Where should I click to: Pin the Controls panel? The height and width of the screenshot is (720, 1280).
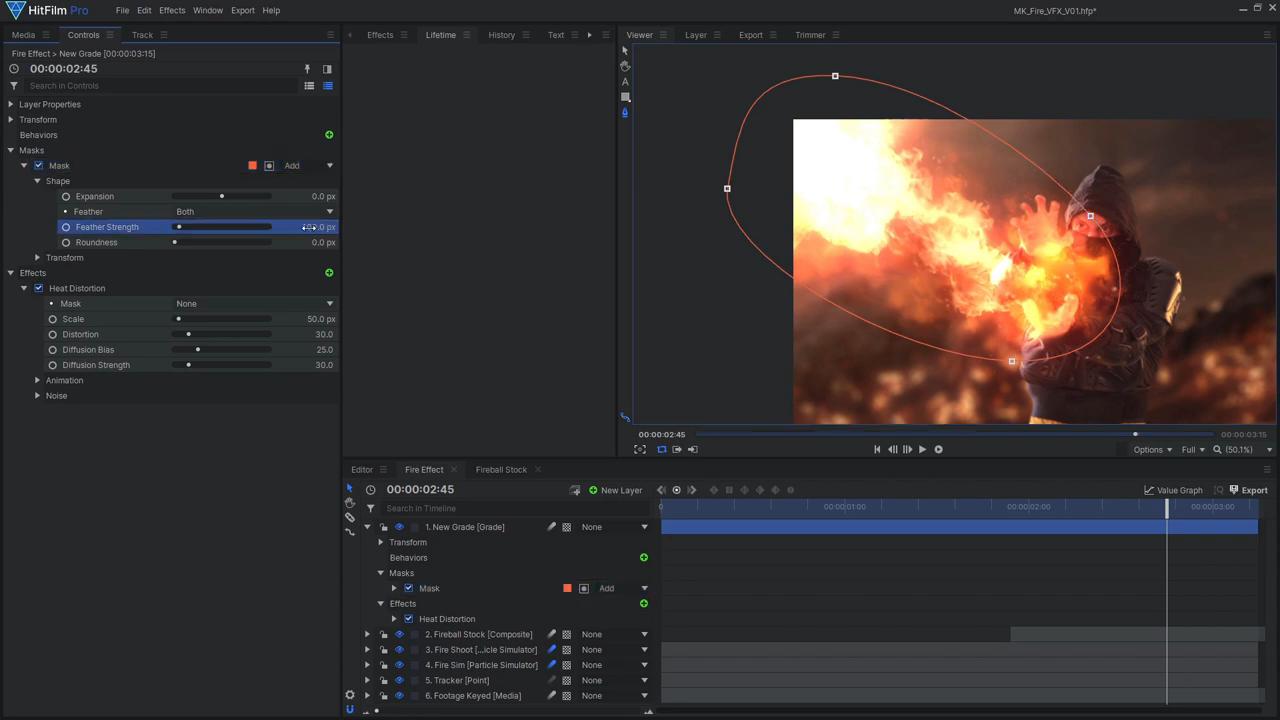click(307, 69)
